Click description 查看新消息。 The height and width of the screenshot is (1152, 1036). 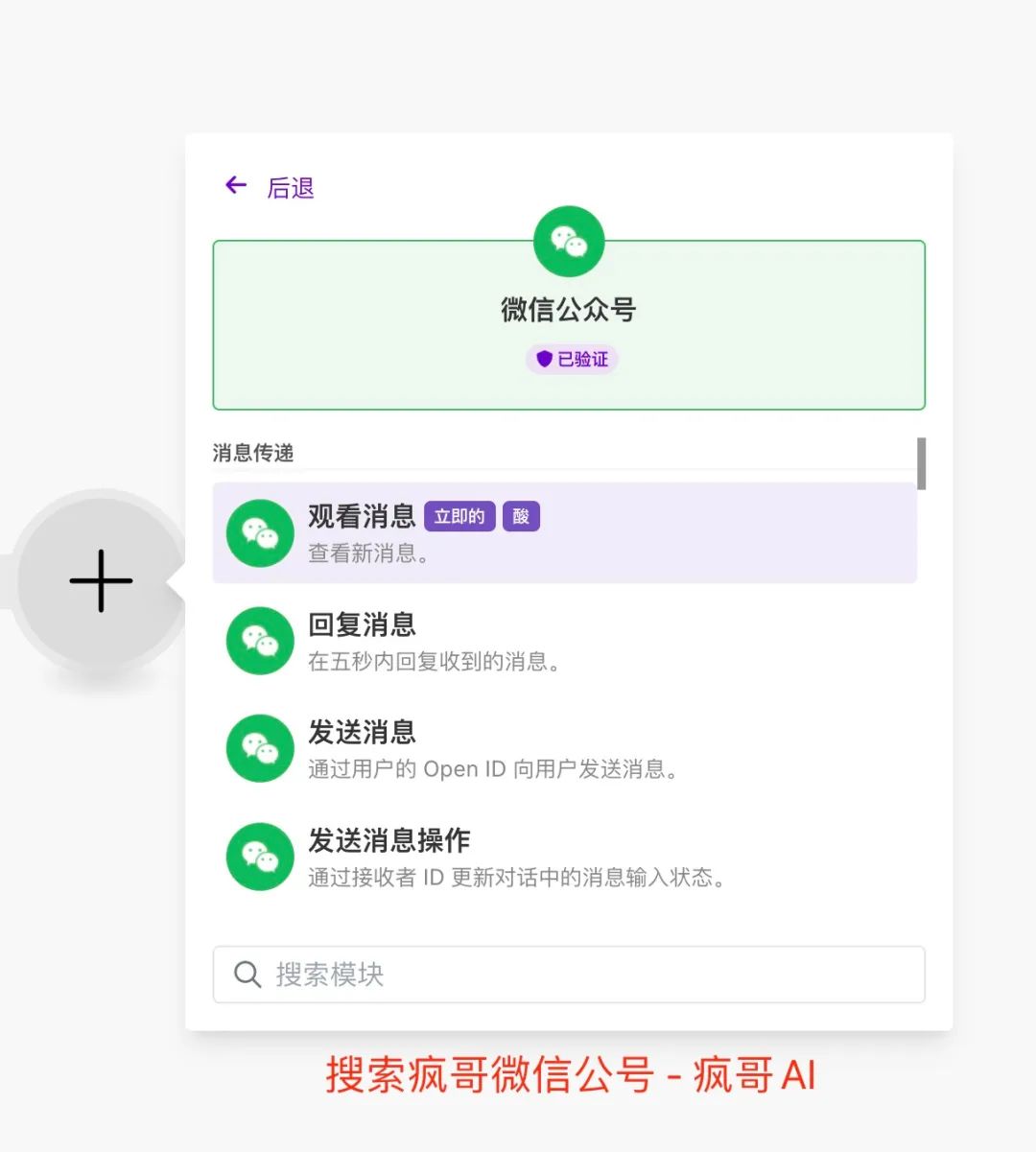click(x=368, y=553)
